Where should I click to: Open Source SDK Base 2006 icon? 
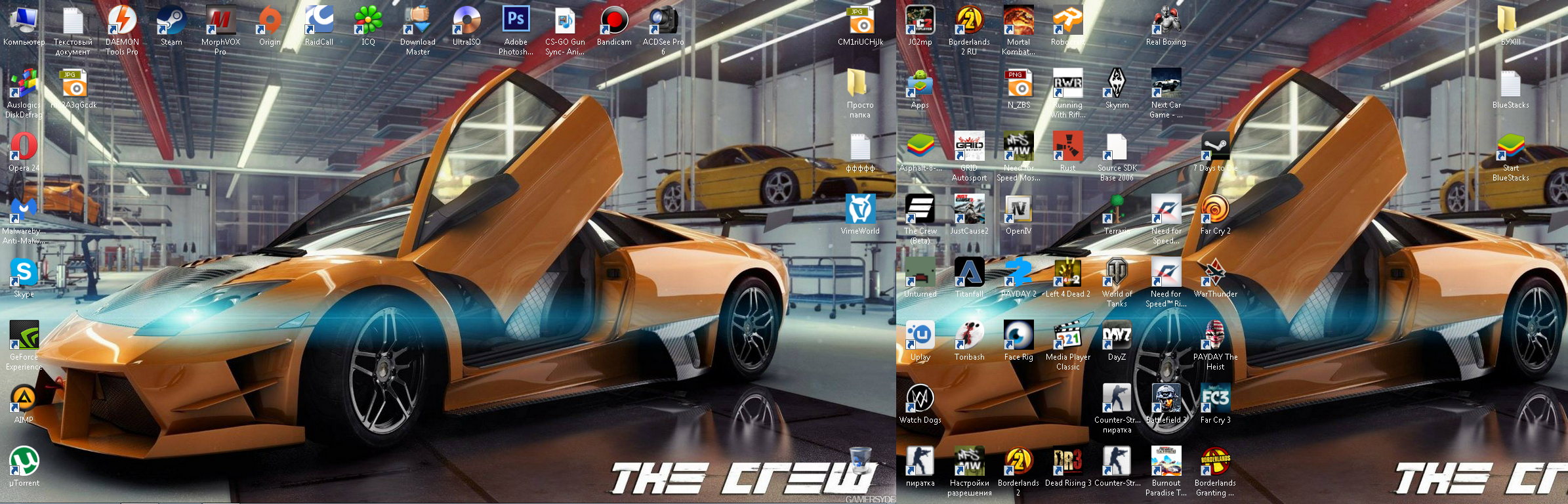coord(1117,147)
